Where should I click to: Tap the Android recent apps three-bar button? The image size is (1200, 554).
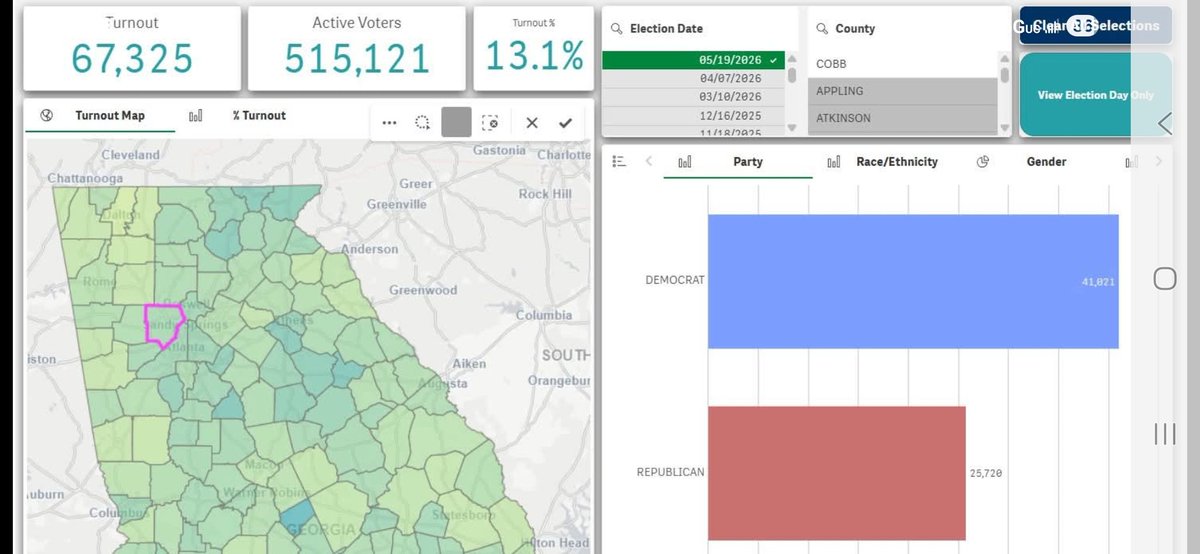pos(1165,433)
